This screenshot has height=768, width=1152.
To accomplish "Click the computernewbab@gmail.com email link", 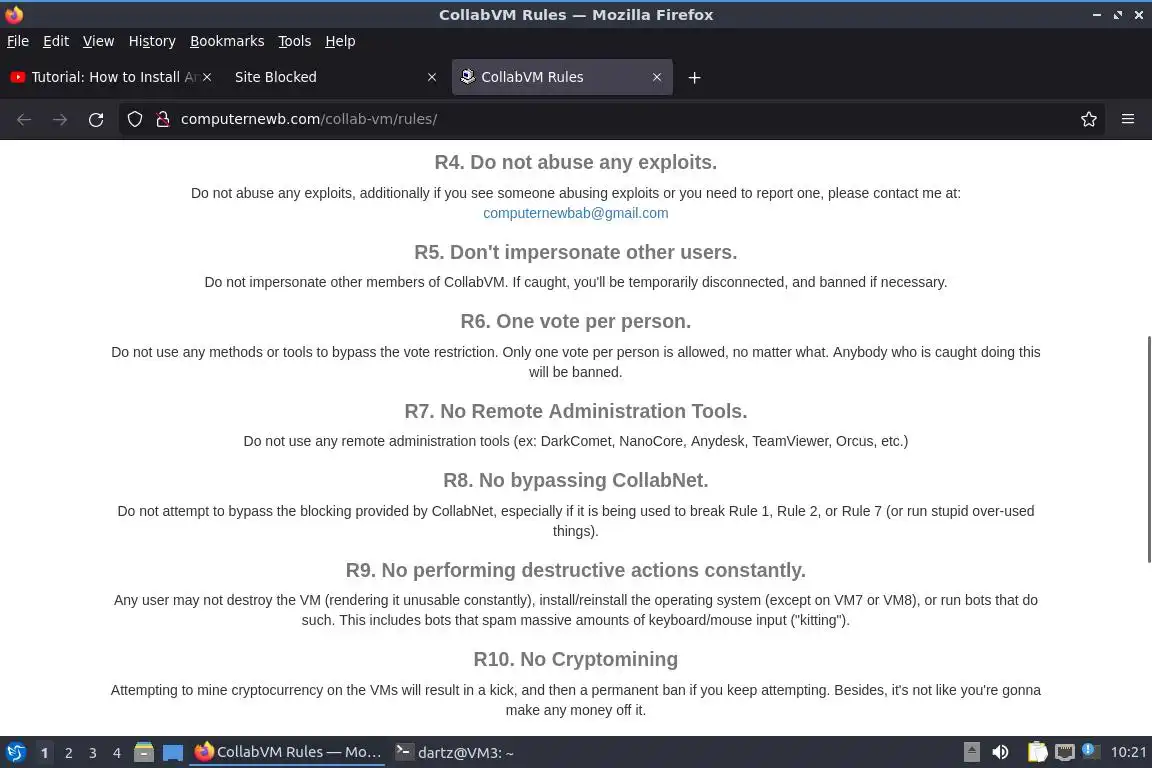I will point(575,213).
